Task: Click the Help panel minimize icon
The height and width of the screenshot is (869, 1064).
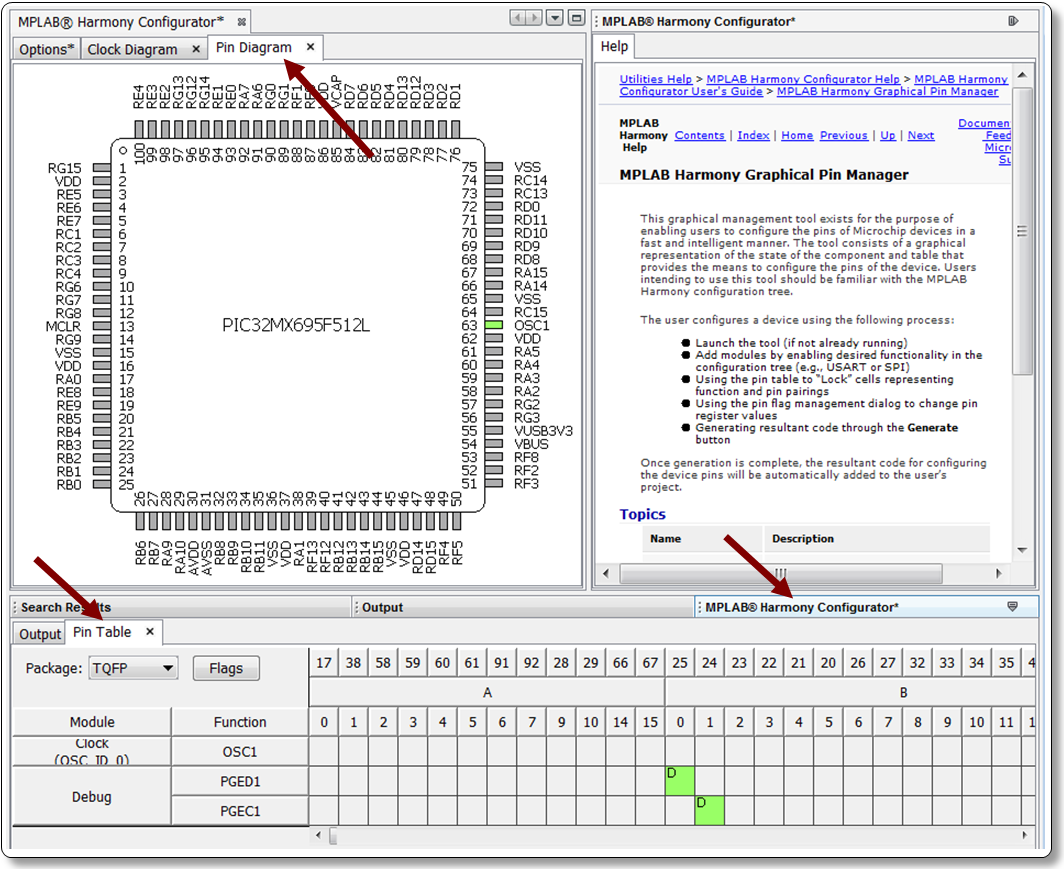Action: (x=1013, y=21)
